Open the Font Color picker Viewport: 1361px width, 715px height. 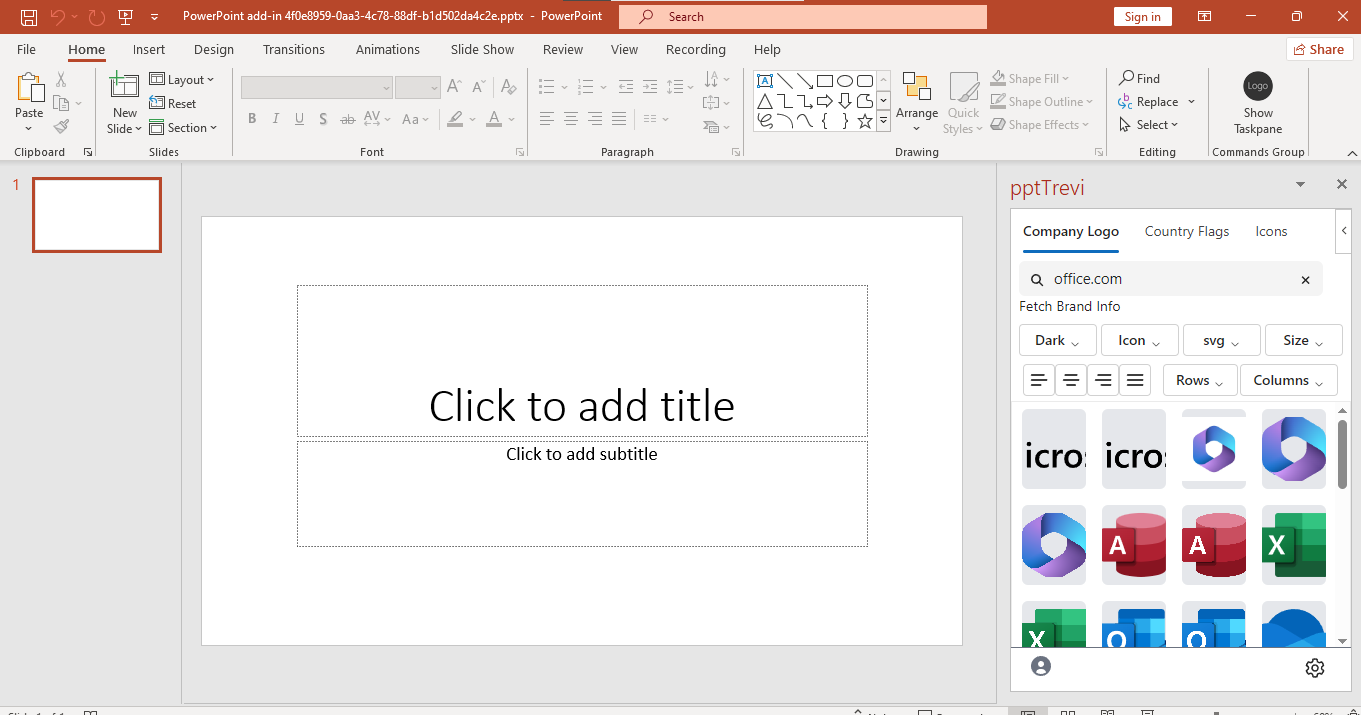[494, 119]
